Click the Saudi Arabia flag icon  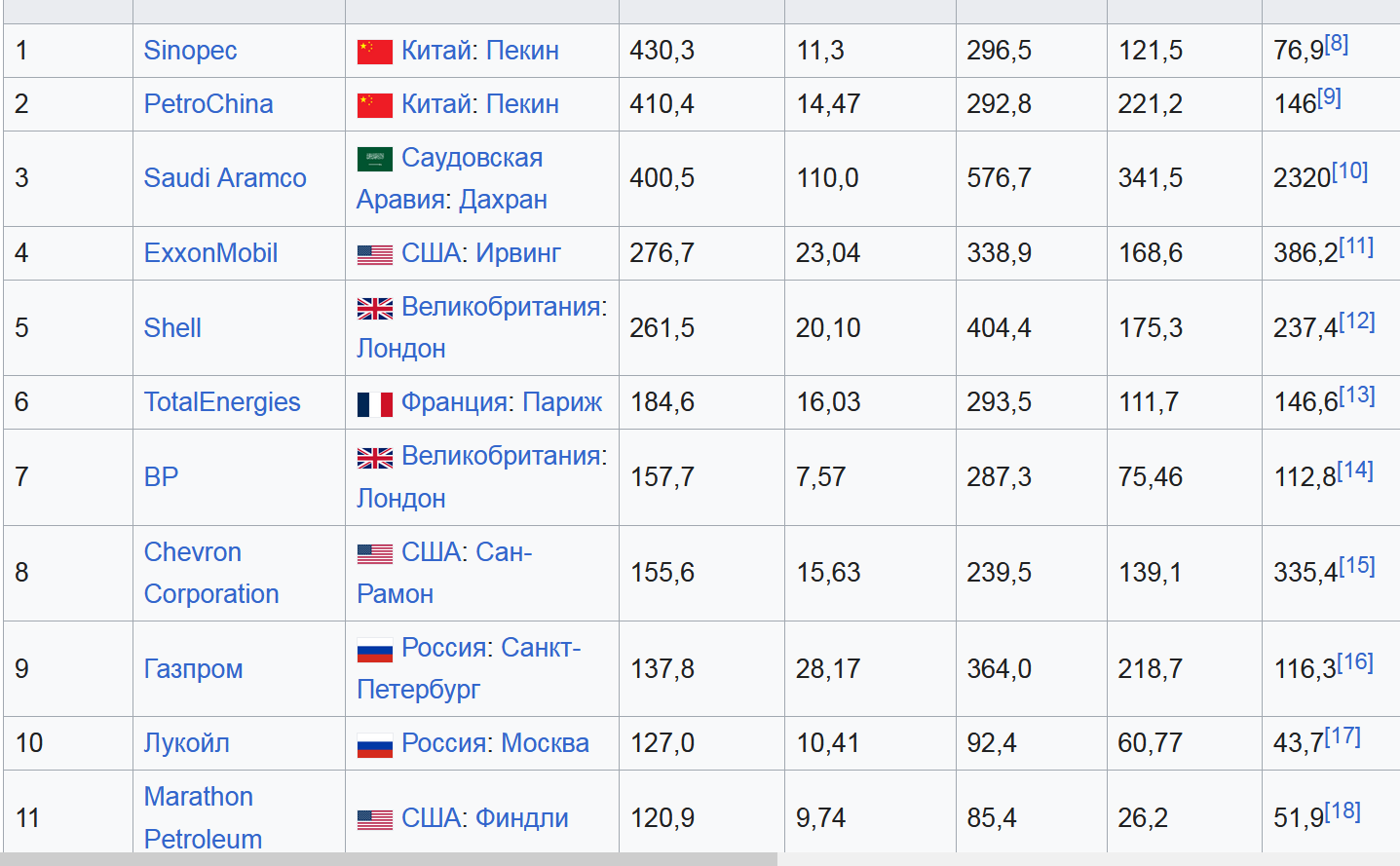pos(375,159)
